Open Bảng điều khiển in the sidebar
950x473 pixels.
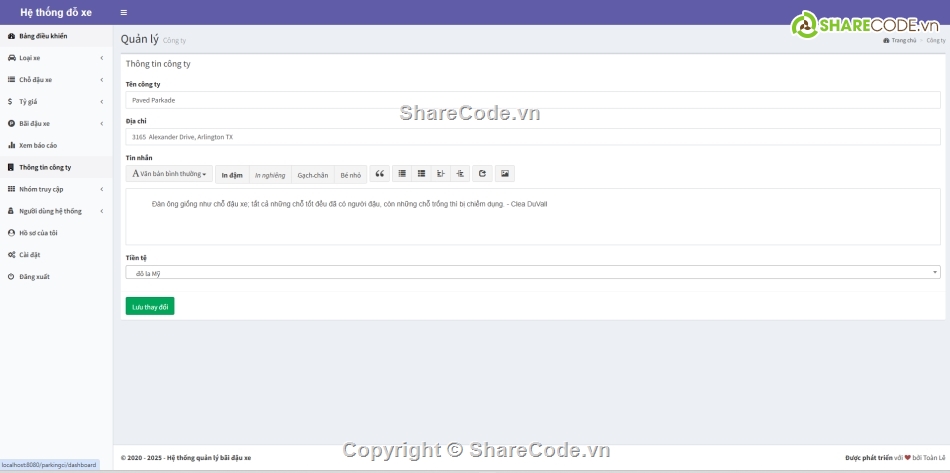click(x=56, y=36)
